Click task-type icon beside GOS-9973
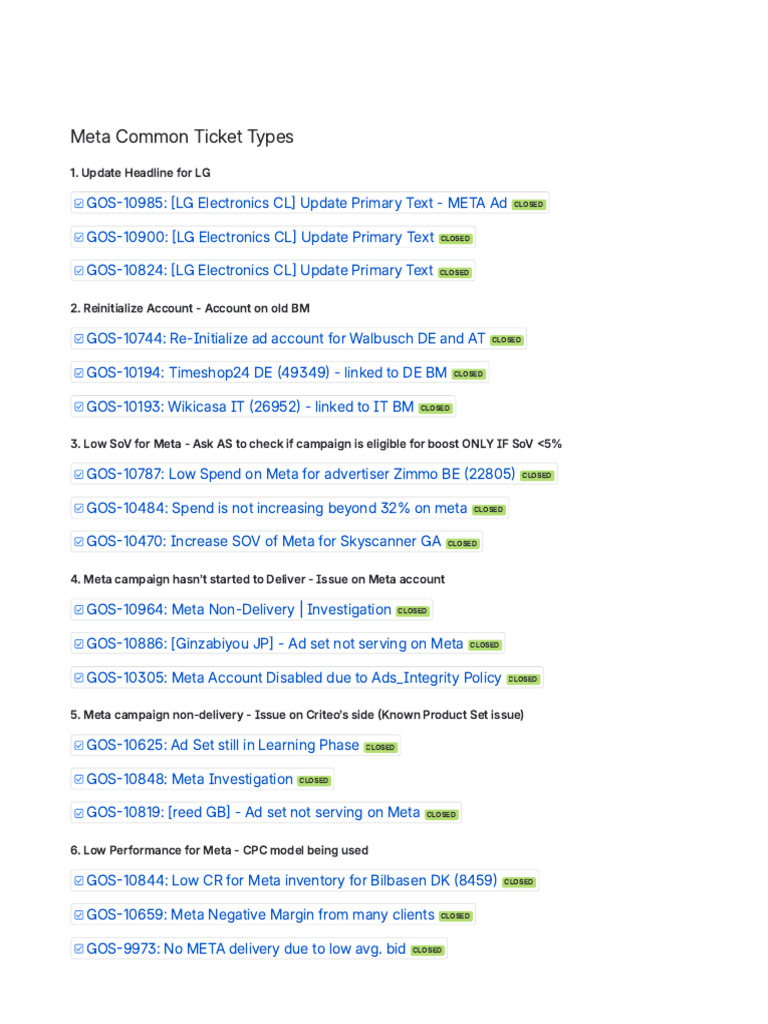Viewport: 768px width, 1024px height. click(x=79, y=948)
